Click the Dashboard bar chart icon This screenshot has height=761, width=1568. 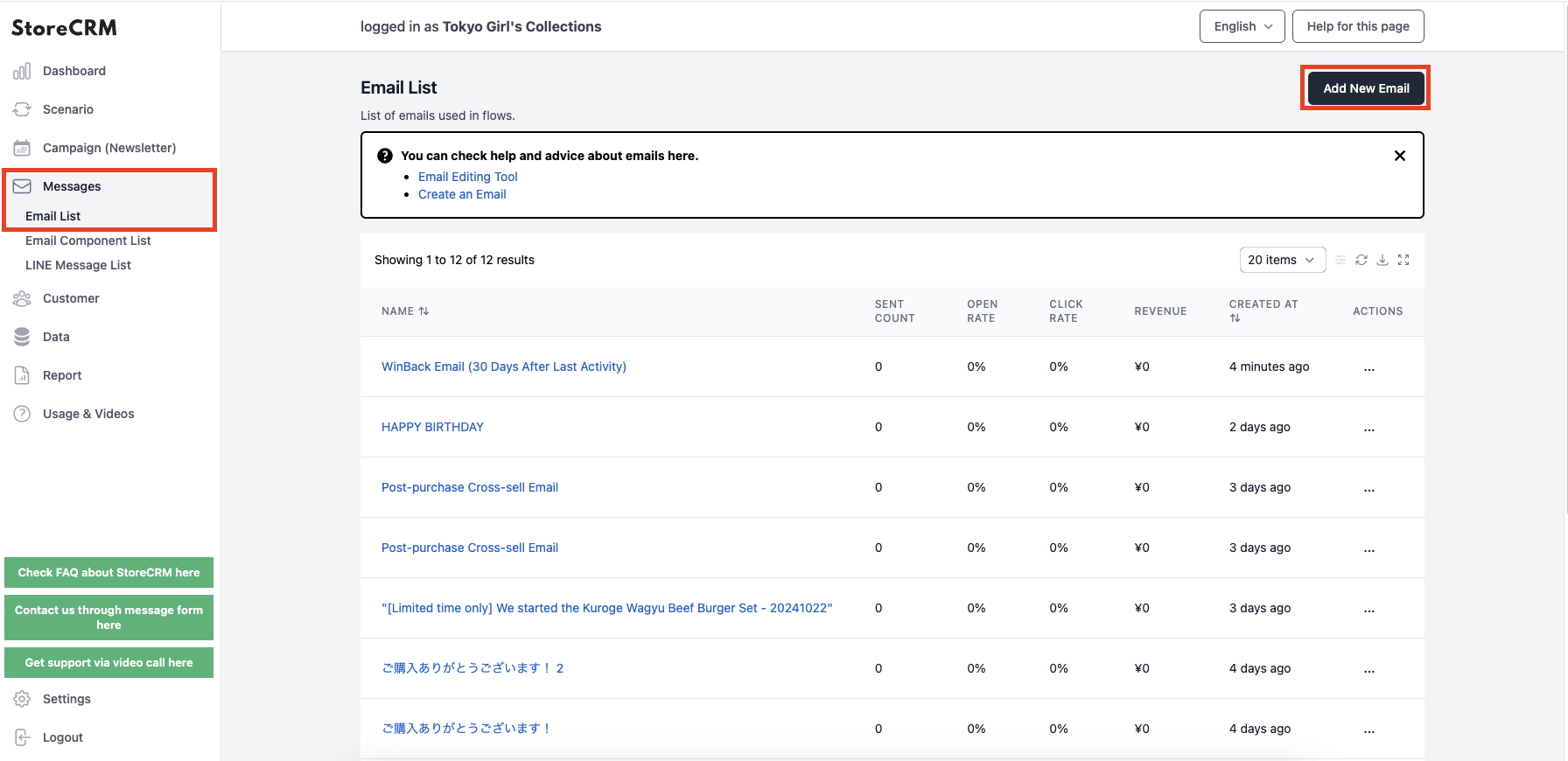point(22,71)
